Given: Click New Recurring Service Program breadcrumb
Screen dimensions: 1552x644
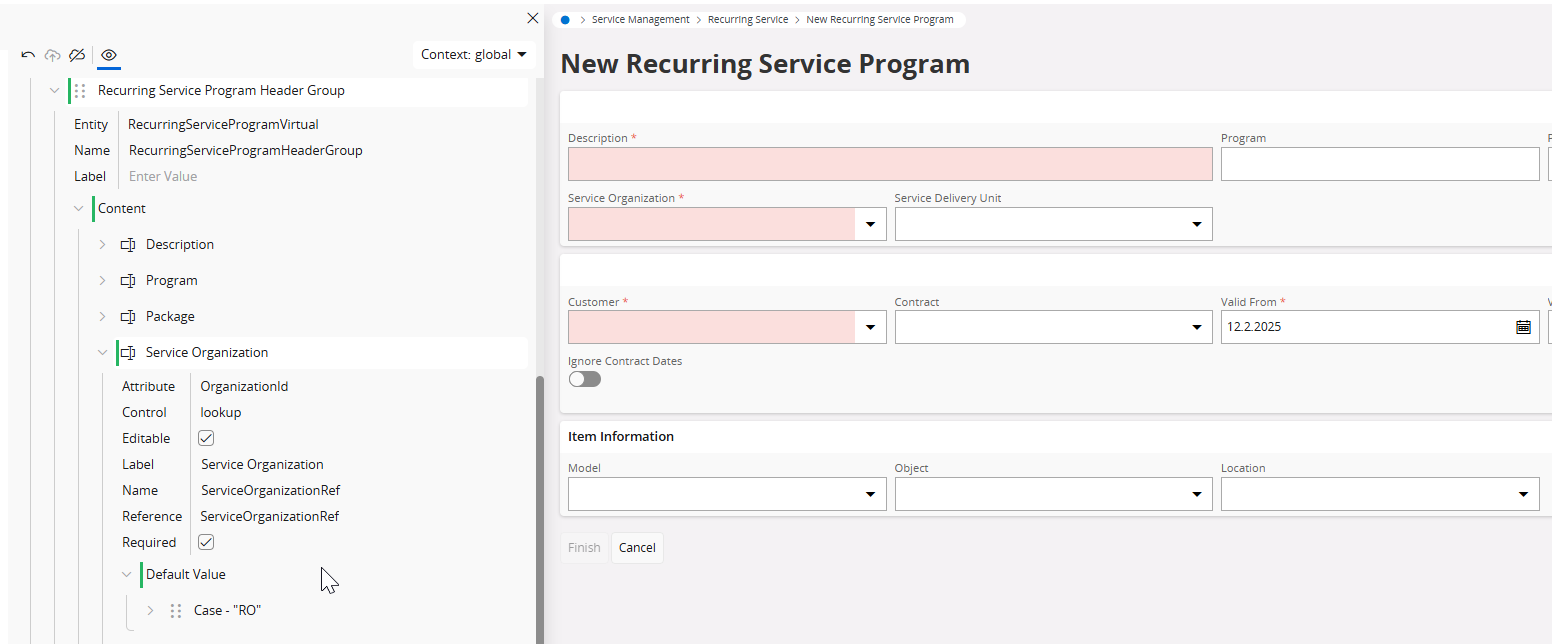Looking at the screenshot, I should click(880, 19).
